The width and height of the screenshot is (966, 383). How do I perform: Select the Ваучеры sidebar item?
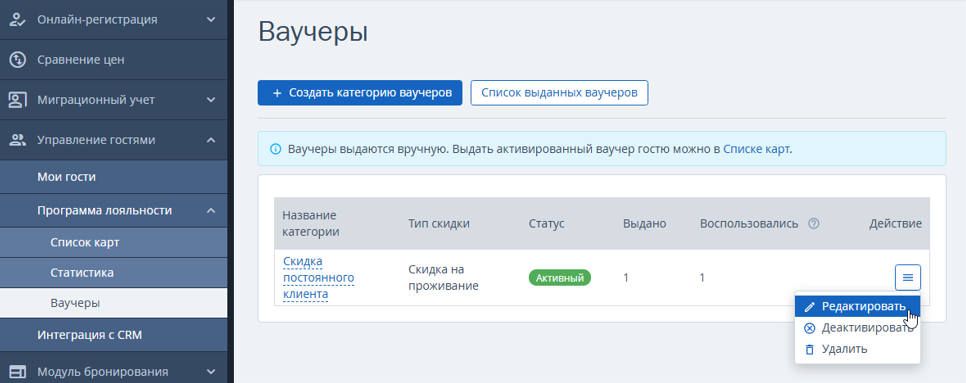[113, 303]
